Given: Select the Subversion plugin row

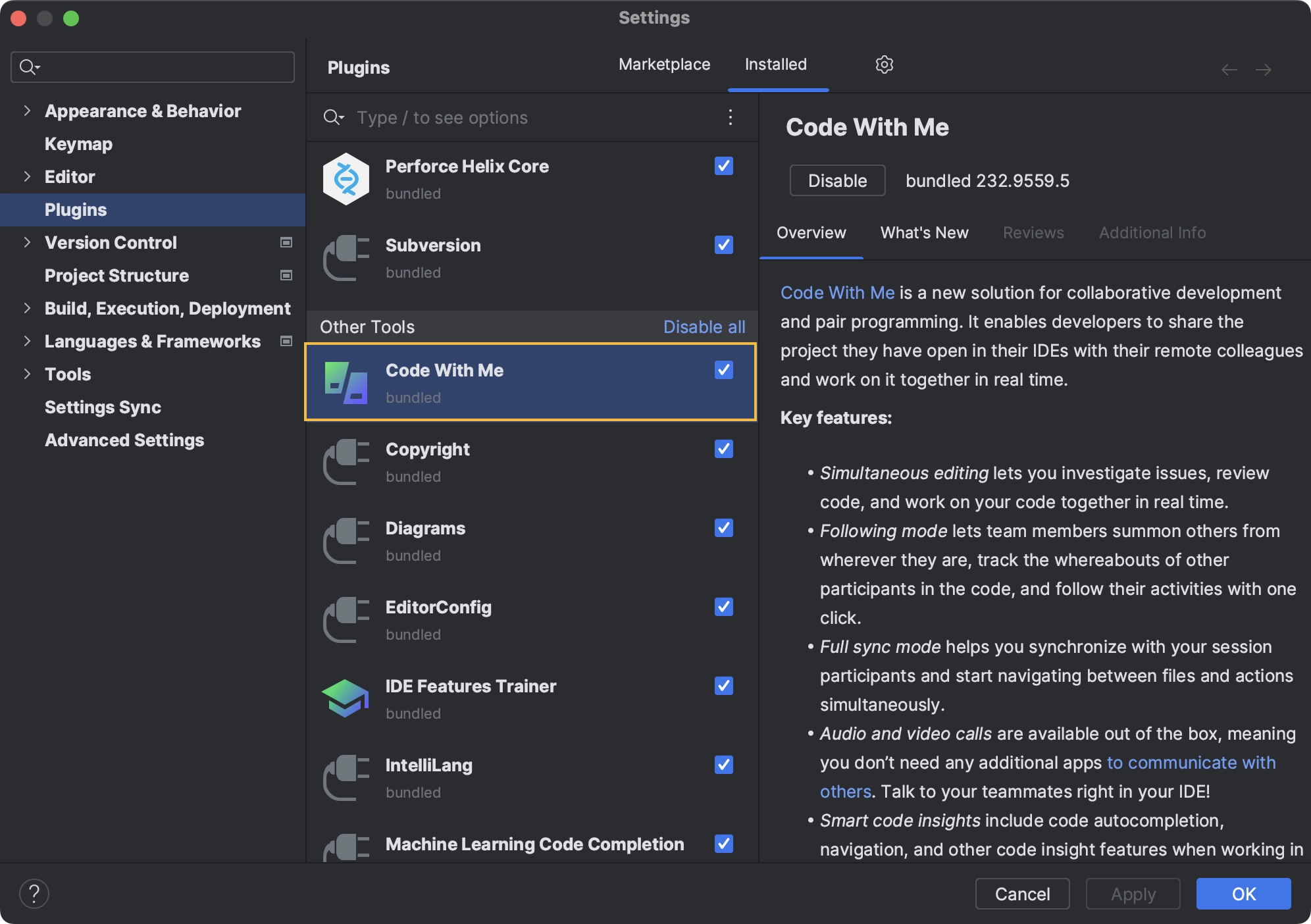Looking at the screenshot, I should tap(531, 258).
